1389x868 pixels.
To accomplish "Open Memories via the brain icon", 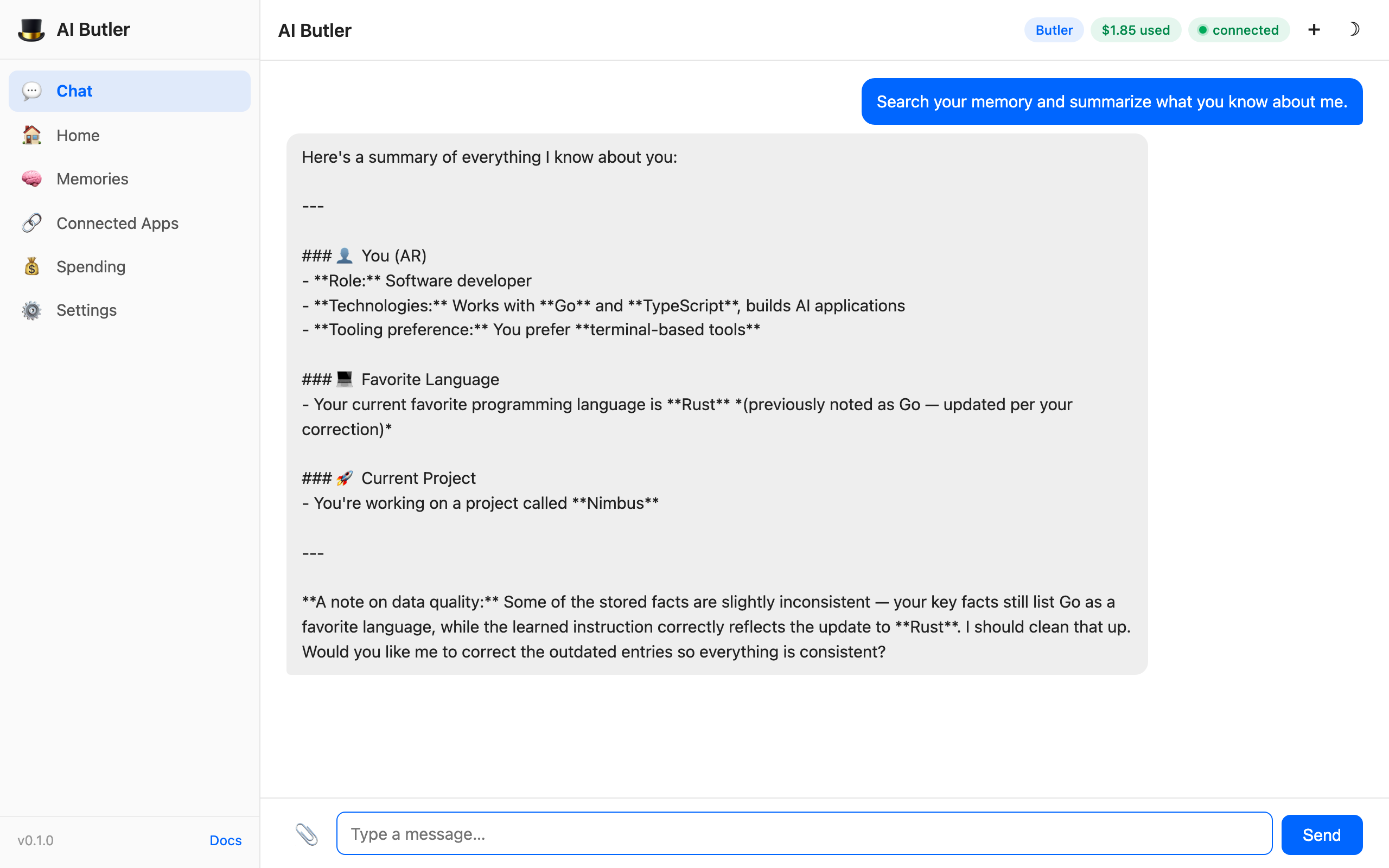I will click(x=31, y=178).
